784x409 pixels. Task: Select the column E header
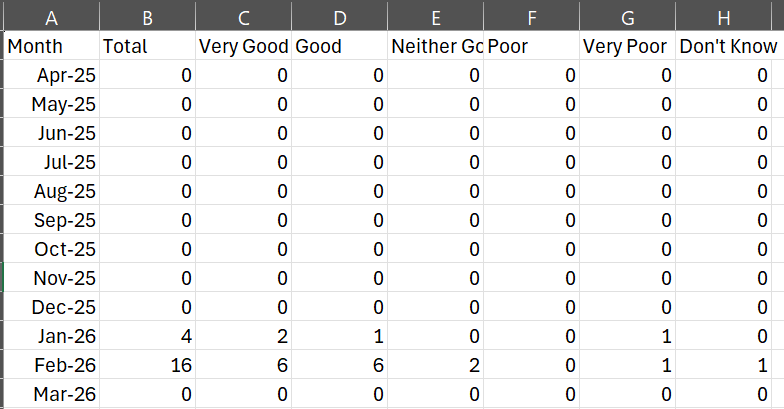tap(435, 16)
